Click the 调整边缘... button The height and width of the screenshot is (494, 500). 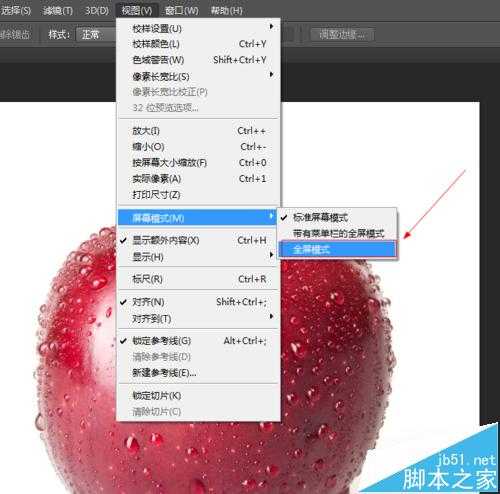342,34
